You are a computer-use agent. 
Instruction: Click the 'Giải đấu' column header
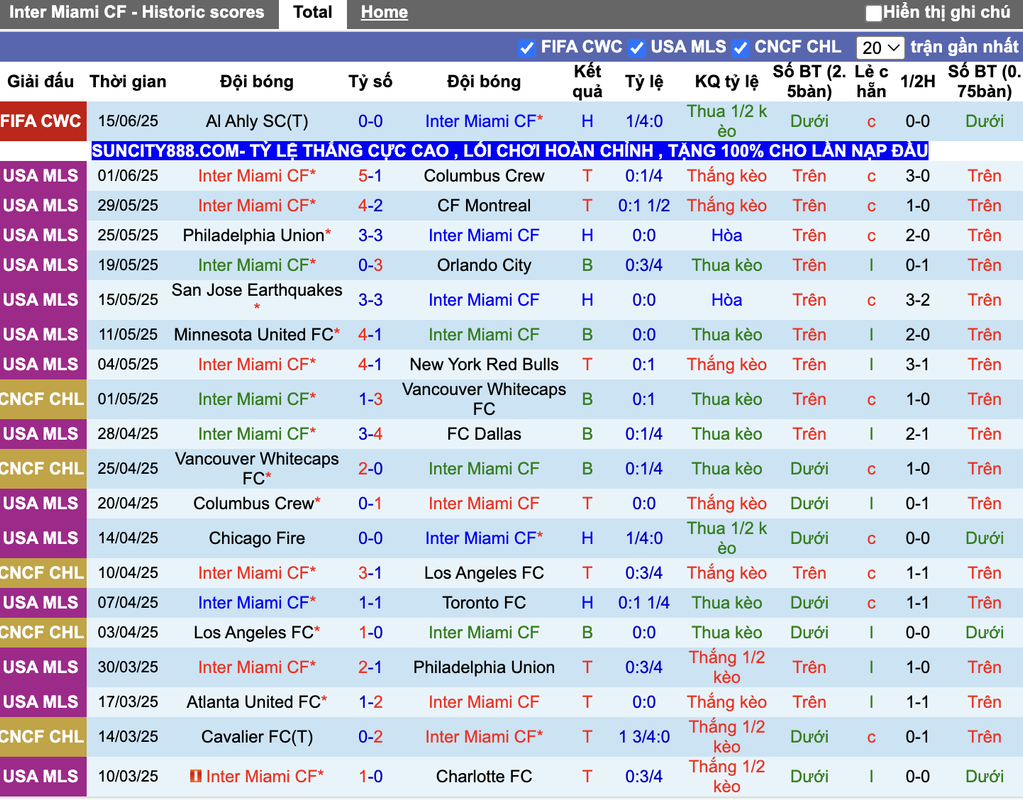click(x=40, y=82)
